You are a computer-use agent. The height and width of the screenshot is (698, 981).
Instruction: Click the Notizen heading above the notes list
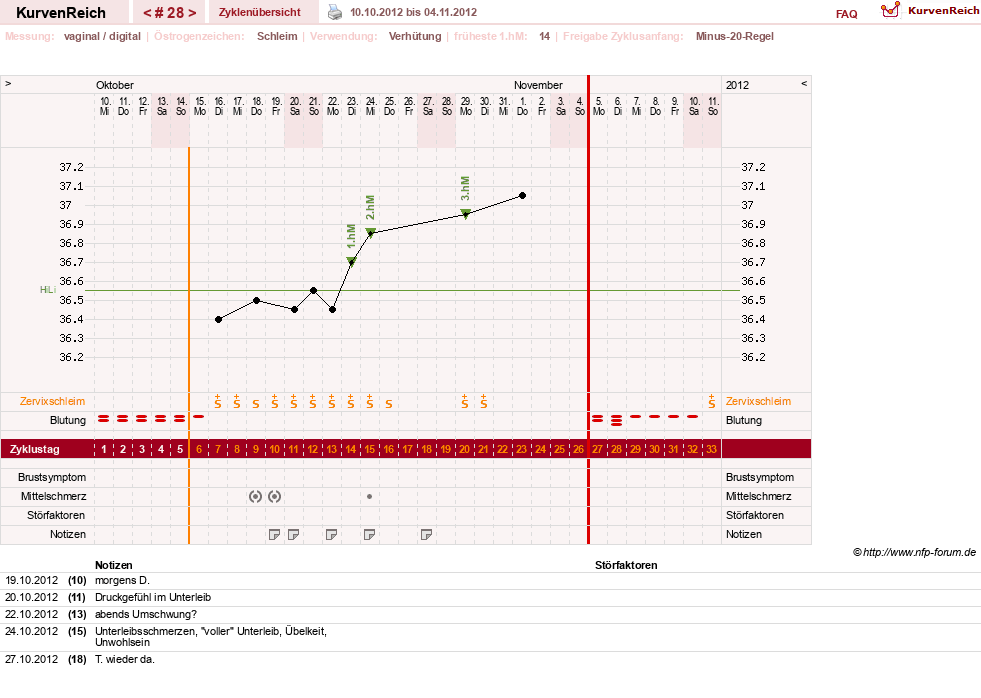113,565
